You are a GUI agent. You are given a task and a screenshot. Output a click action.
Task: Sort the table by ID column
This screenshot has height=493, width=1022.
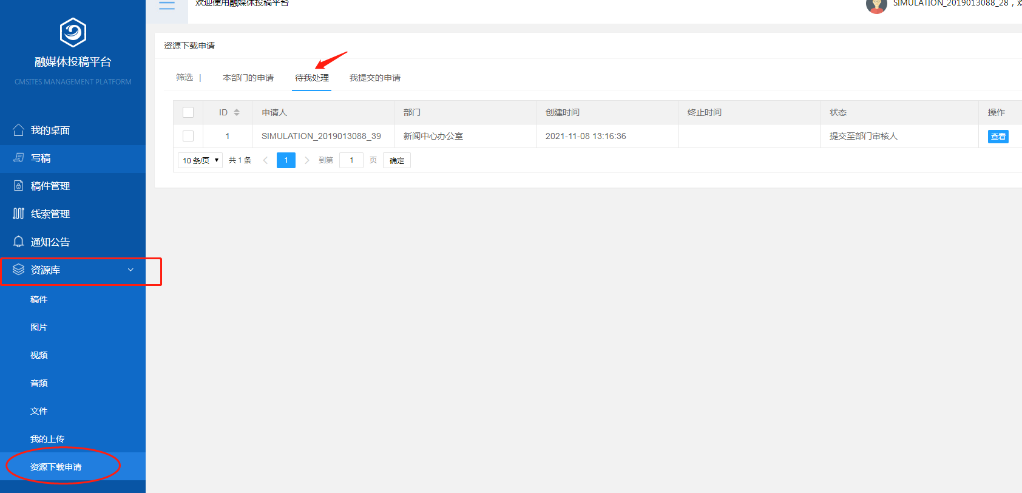coord(236,112)
